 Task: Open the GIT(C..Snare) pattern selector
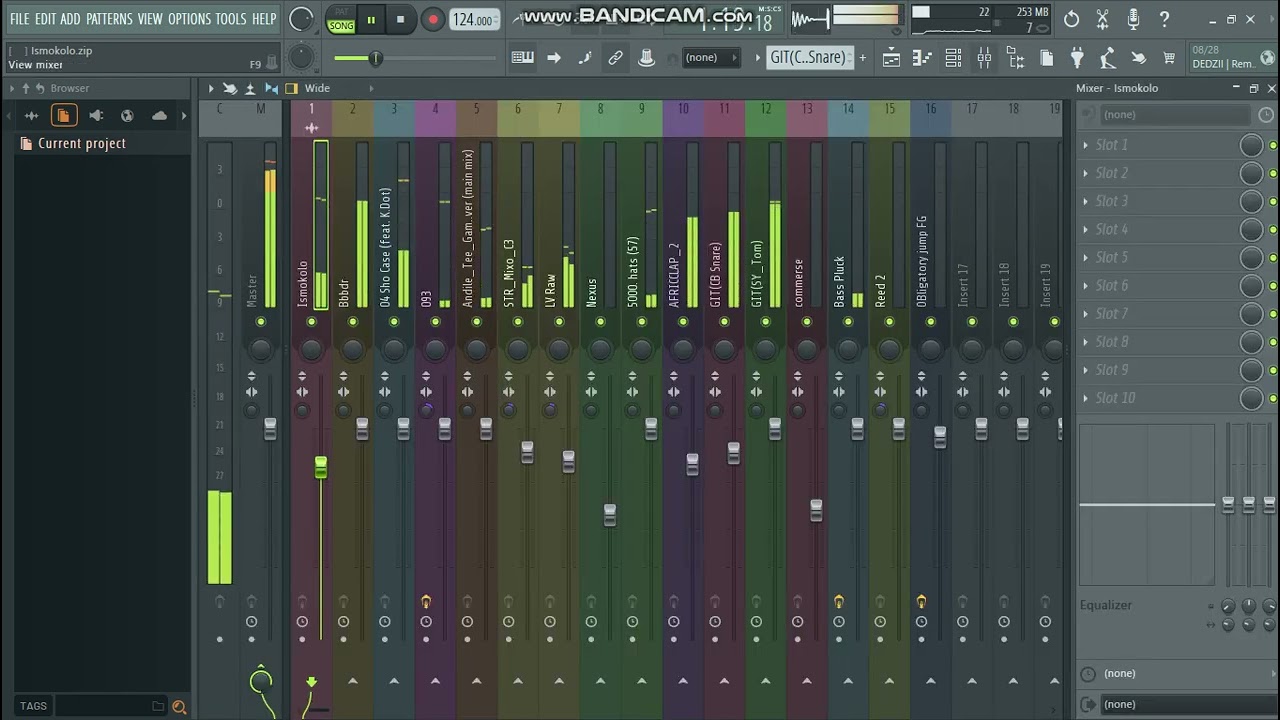pyautogui.click(x=808, y=58)
